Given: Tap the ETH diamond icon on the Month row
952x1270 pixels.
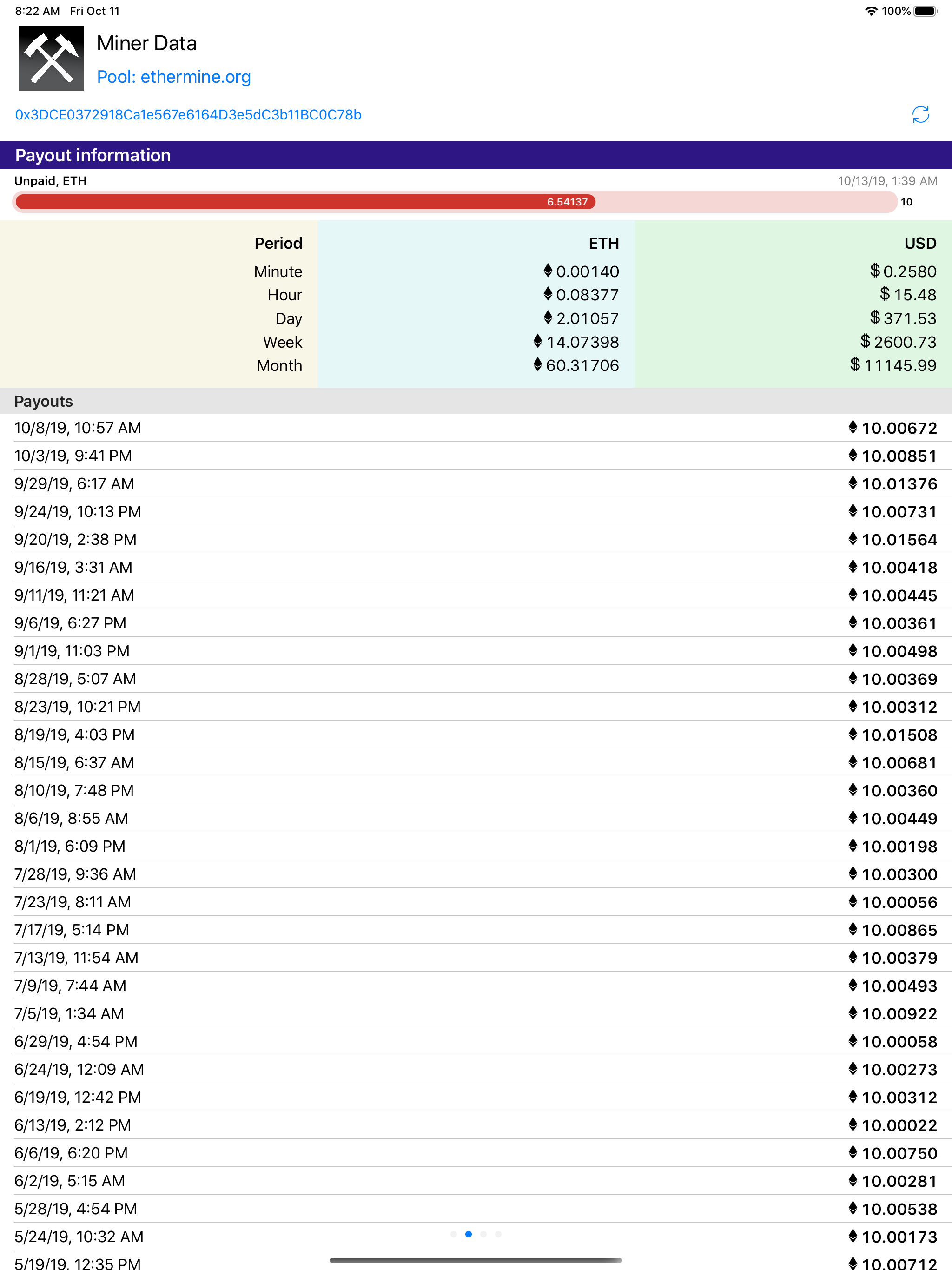Looking at the screenshot, I should click(539, 365).
